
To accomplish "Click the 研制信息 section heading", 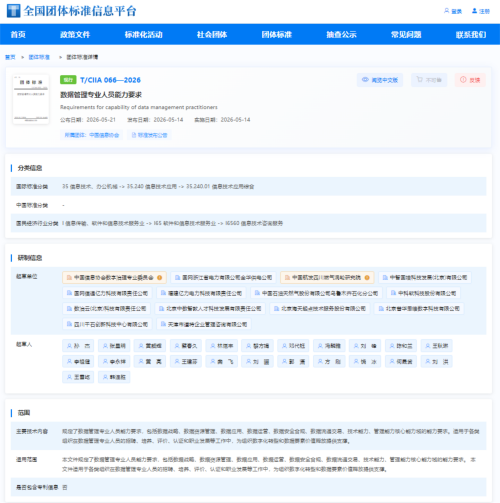I will click(x=30, y=258).
